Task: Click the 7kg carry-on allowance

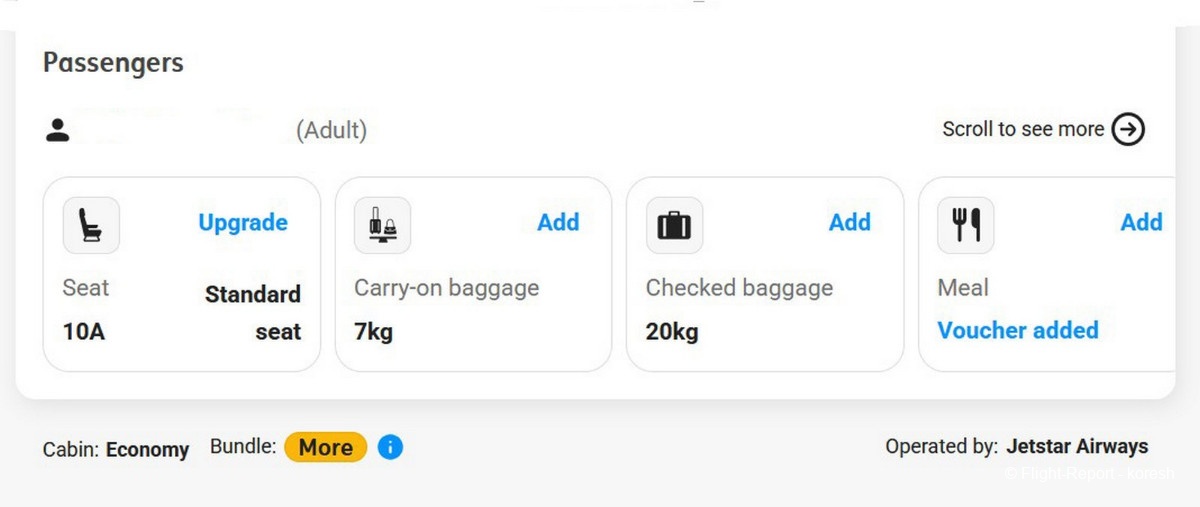Action: pyautogui.click(x=374, y=331)
